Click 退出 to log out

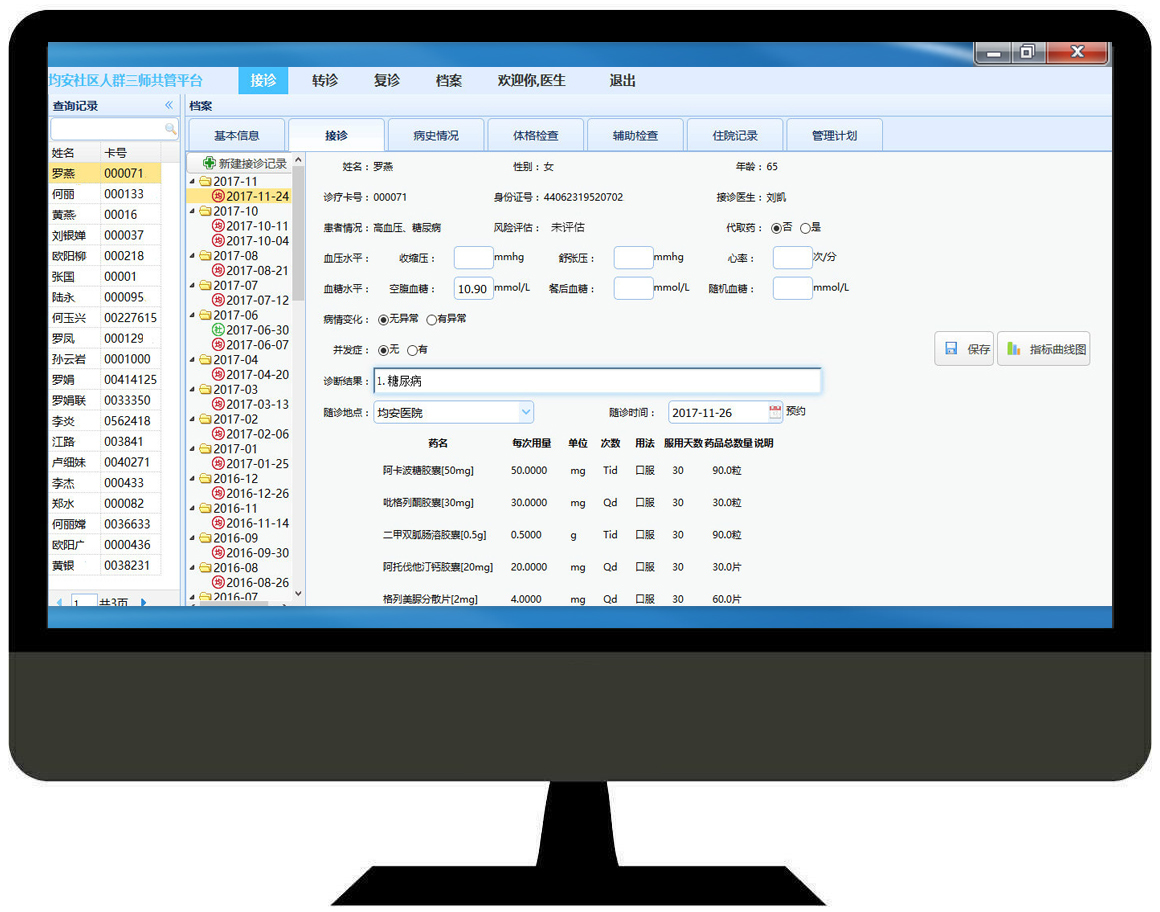pos(622,81)
